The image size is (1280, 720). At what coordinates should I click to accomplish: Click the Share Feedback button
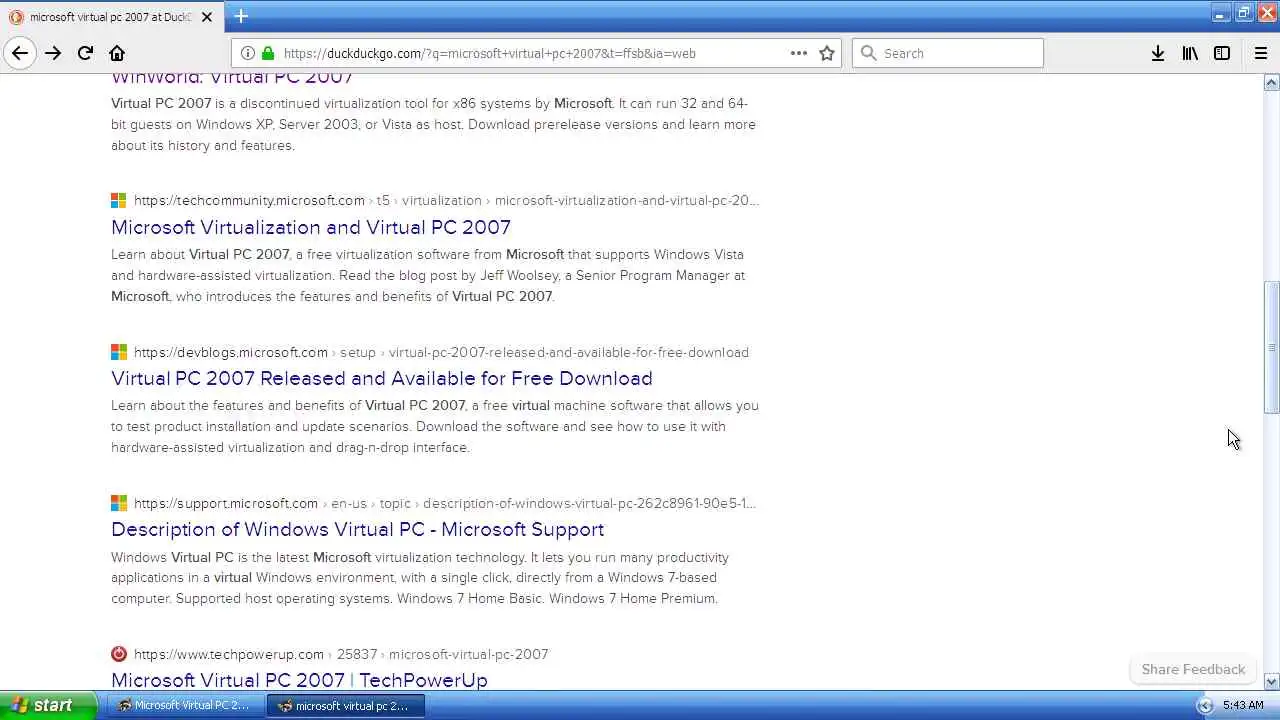[1193, 669]
